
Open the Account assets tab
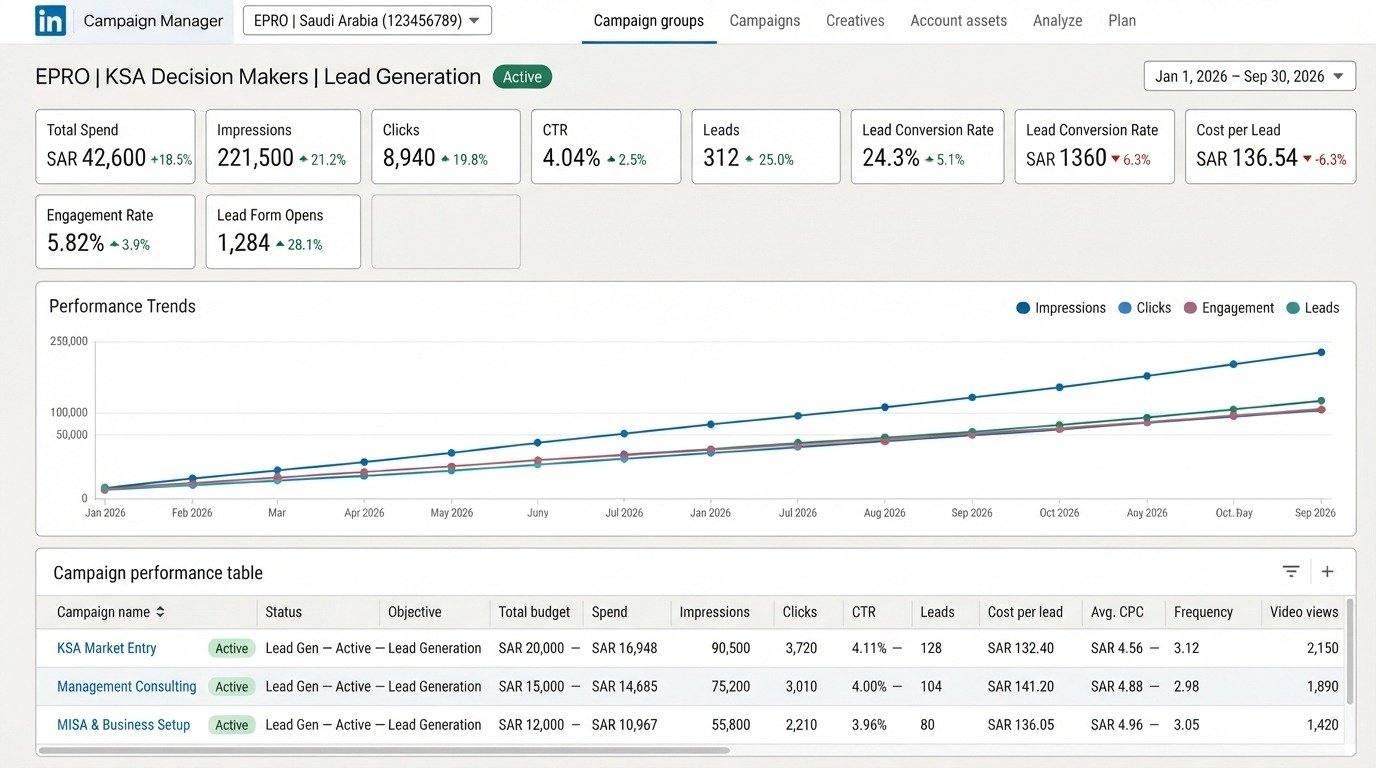point(959,21)
